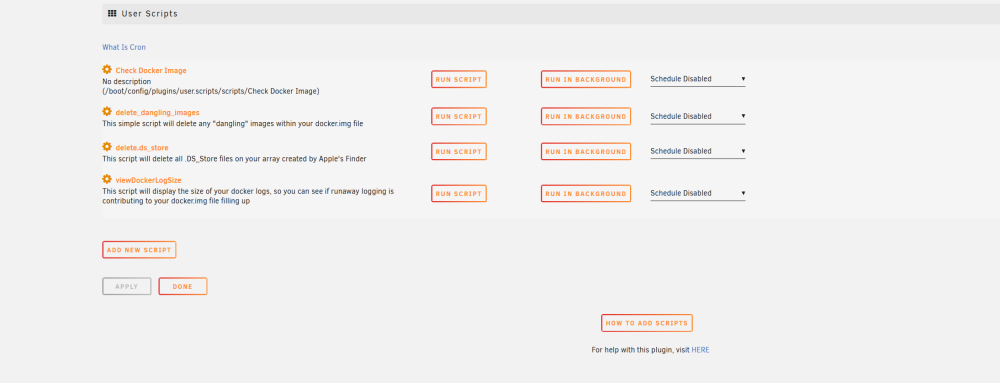Expand schedule dropdown for delete.ds_store
The image size is (1000, 383).
click(x=698, y=152)
